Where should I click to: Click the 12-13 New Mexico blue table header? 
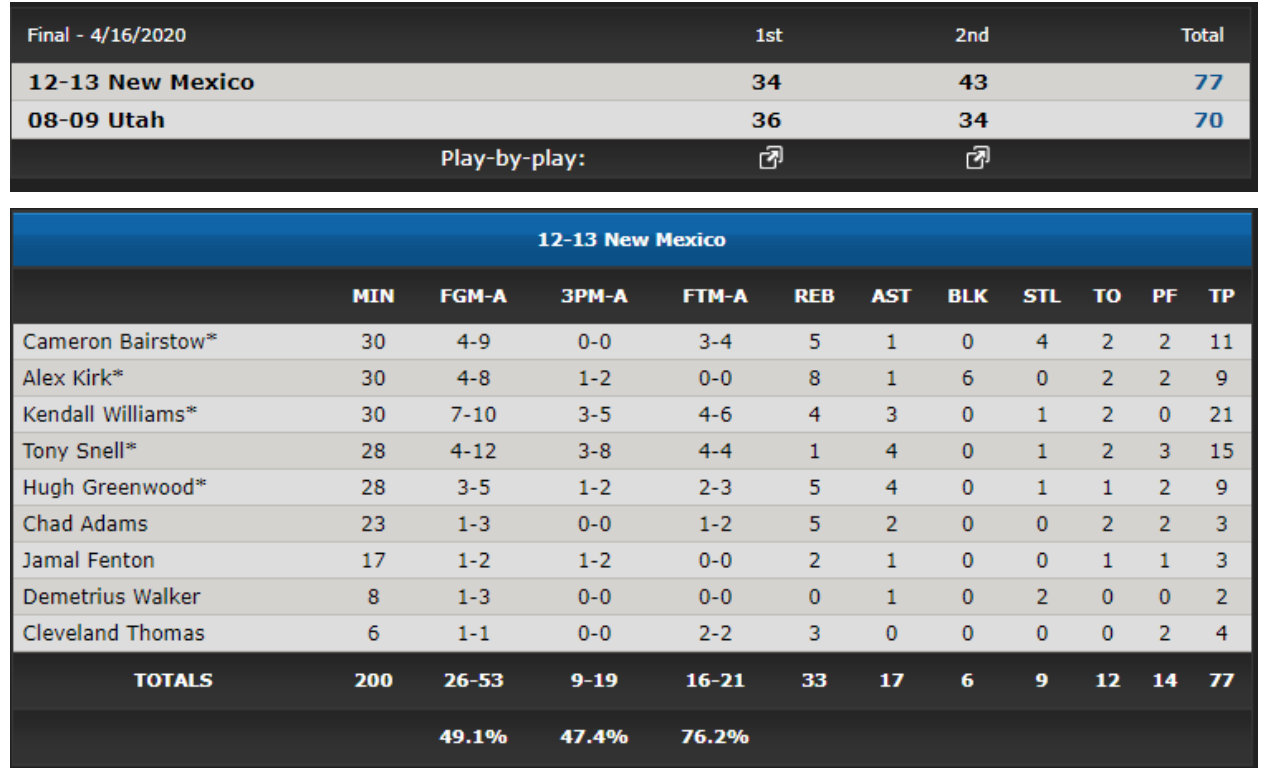pyautogui.click(x=632, y=240)
